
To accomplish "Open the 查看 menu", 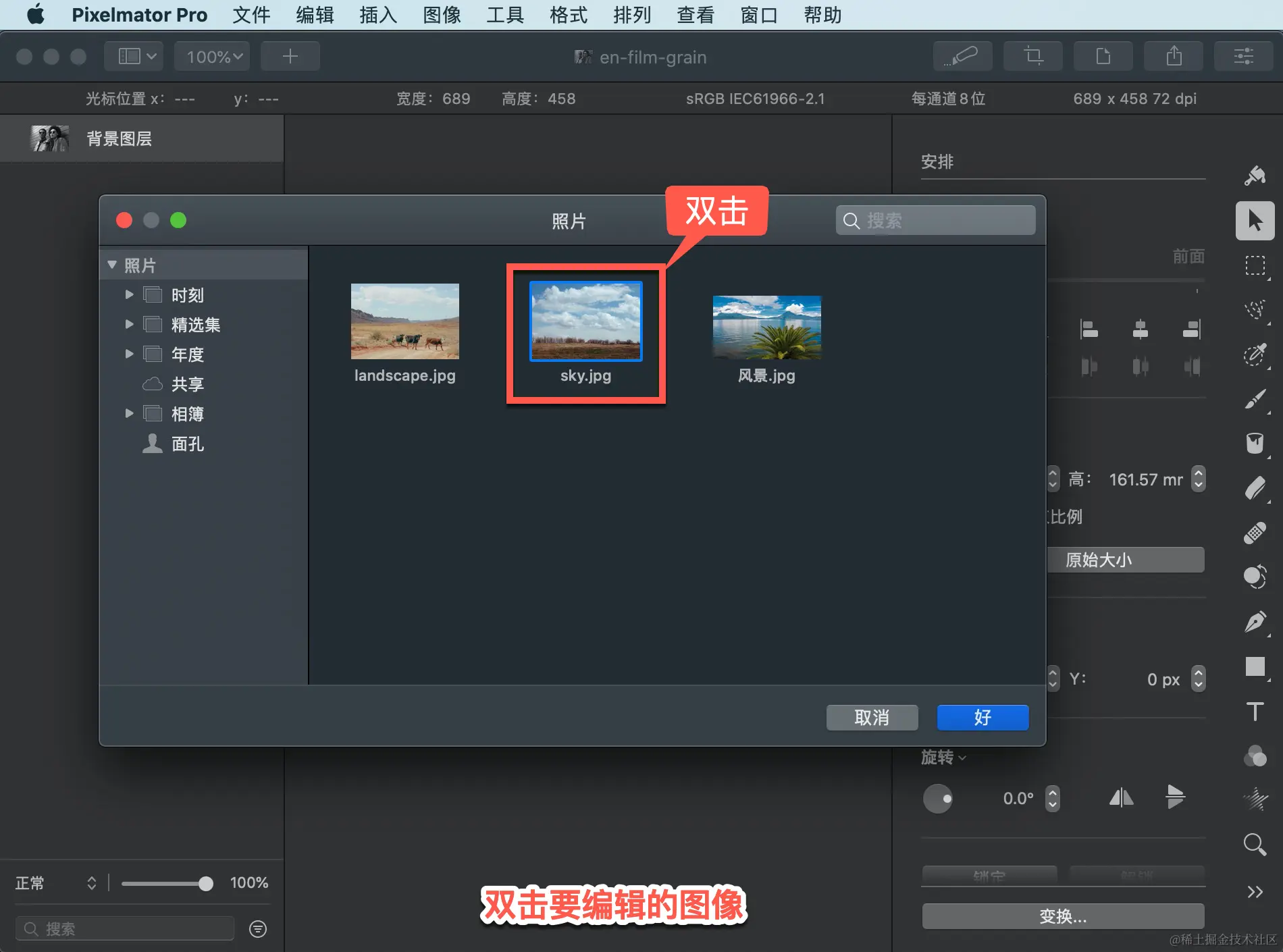I will pyautogui.click(x=696, y=15).
